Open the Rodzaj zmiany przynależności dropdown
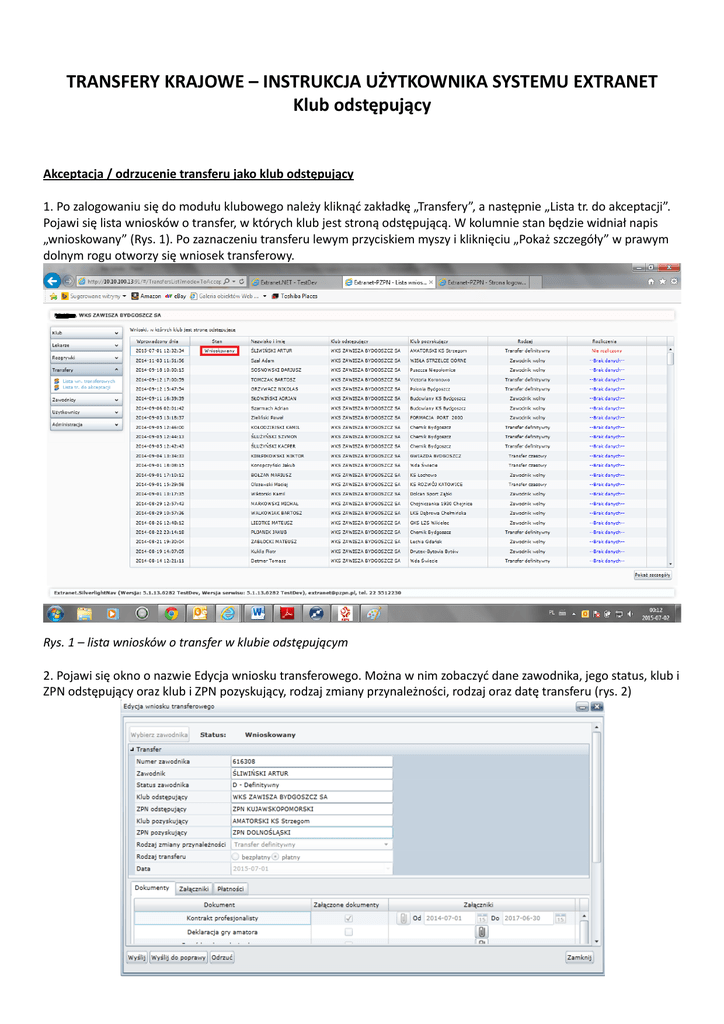Viewport: 724px width, 1024px height. click(311, 844)
